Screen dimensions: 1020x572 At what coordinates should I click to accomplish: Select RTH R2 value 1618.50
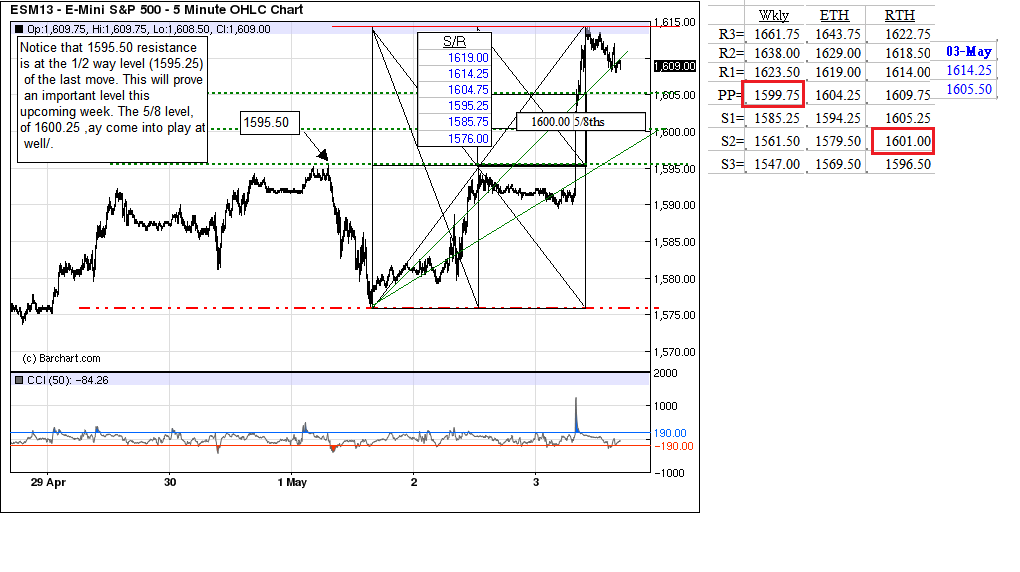pyautogui.click(x=907, y=53)
